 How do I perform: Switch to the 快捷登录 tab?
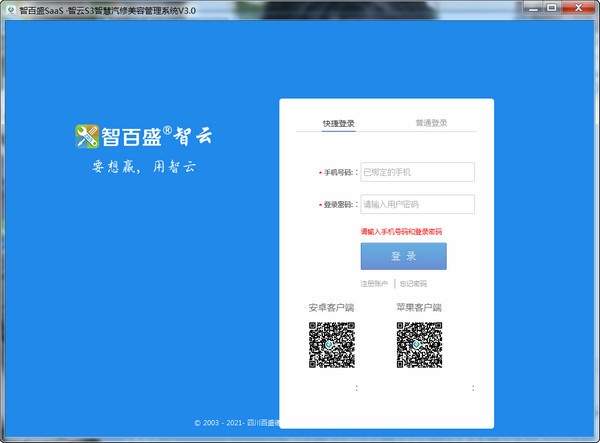[x=339, y=123]
